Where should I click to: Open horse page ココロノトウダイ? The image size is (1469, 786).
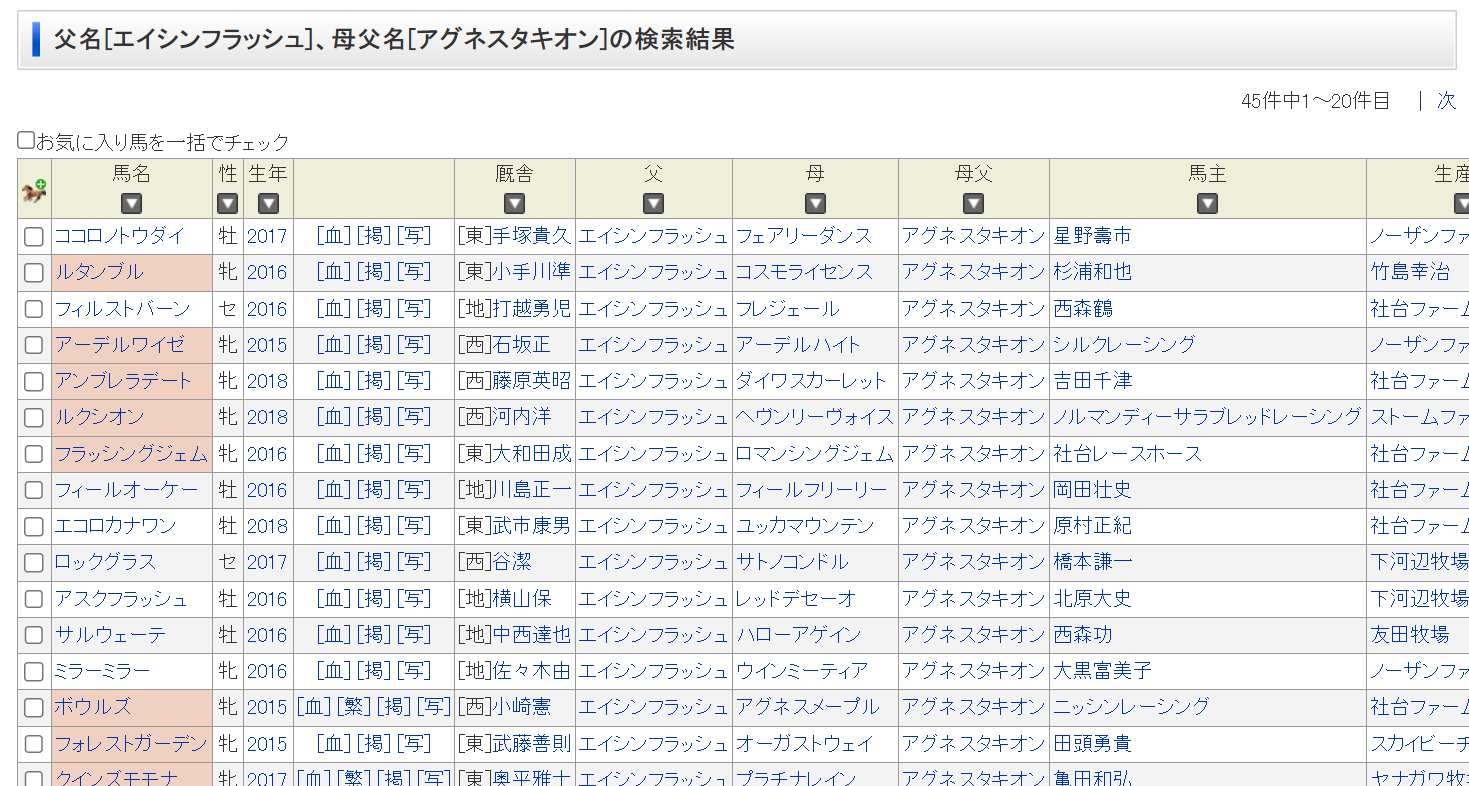(x=120, y=236)
